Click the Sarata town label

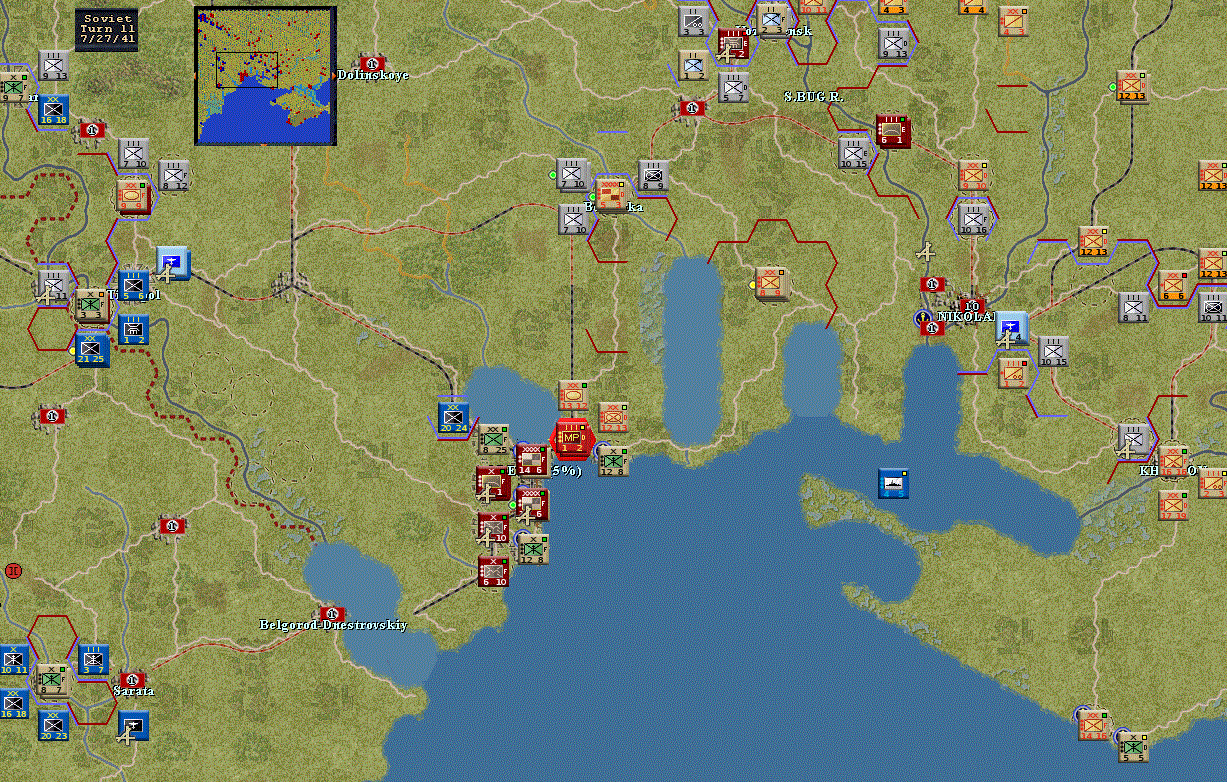133,691
